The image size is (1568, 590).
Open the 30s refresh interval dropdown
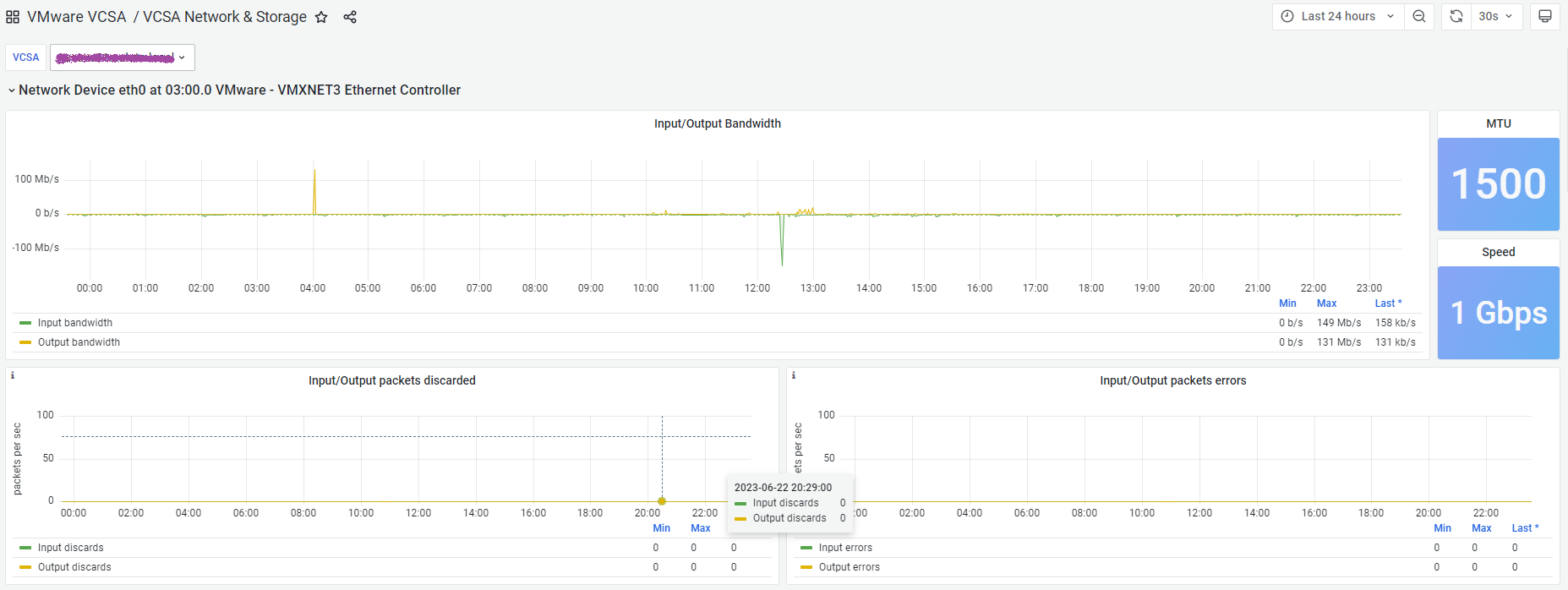[x=1496, y=17]
